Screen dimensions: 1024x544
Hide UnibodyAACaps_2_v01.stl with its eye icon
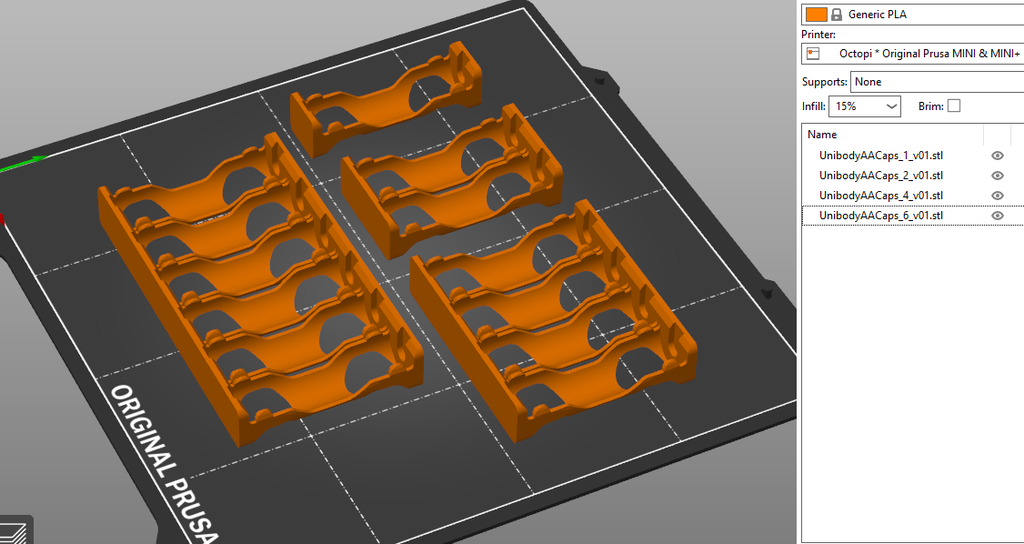click(x=997, y=175)
